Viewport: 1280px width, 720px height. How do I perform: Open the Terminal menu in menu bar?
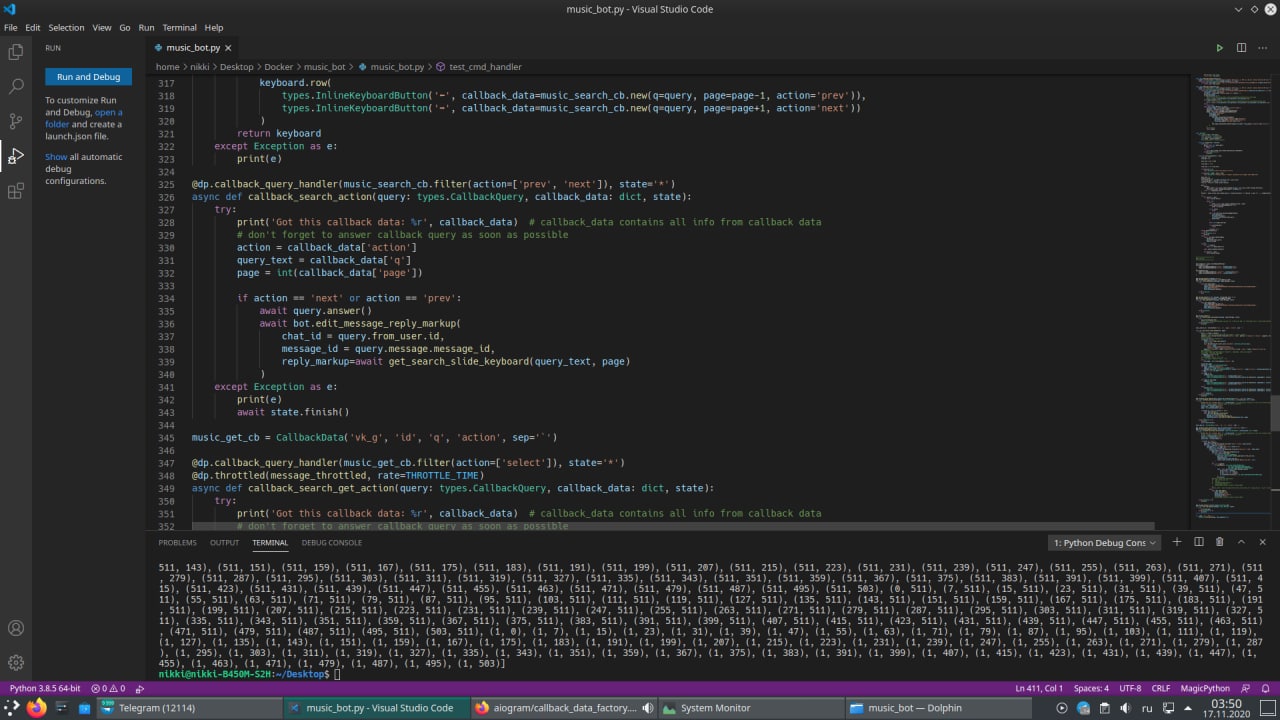[x=180, y=27]
